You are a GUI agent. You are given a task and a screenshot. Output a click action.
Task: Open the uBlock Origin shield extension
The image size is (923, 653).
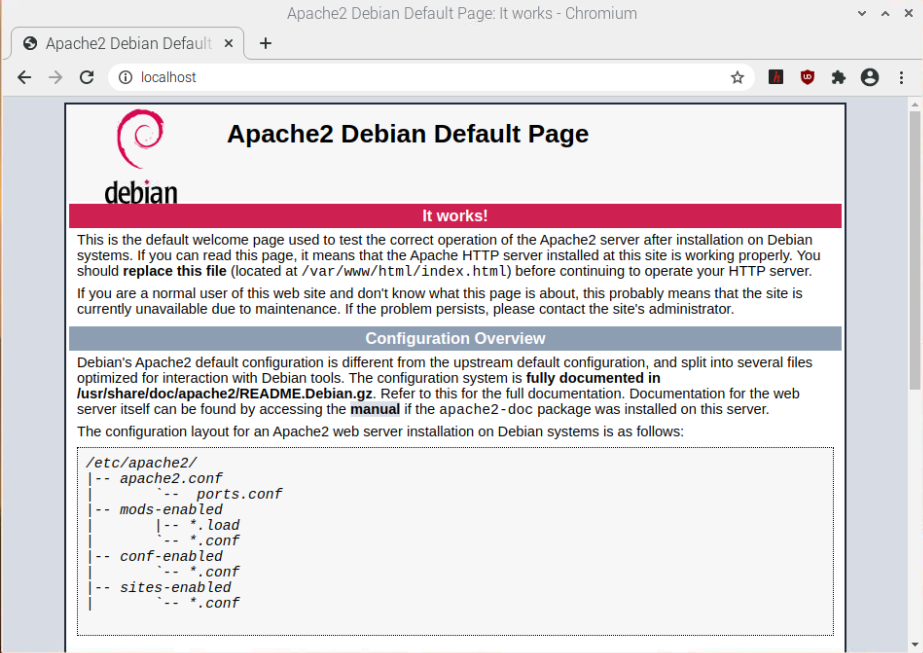click(807, 77)
